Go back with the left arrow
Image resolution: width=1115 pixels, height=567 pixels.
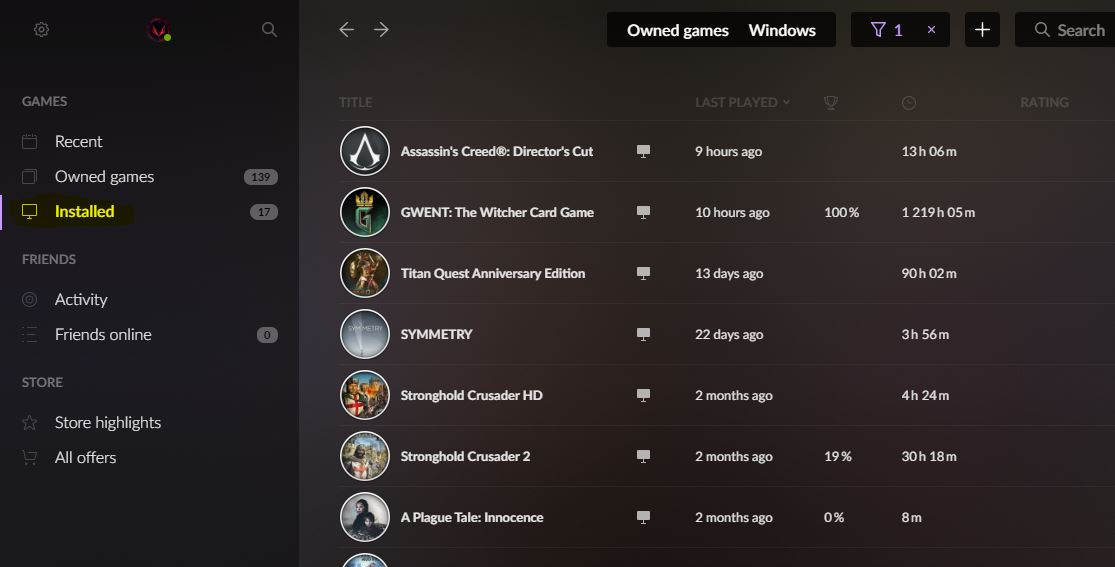346,30
